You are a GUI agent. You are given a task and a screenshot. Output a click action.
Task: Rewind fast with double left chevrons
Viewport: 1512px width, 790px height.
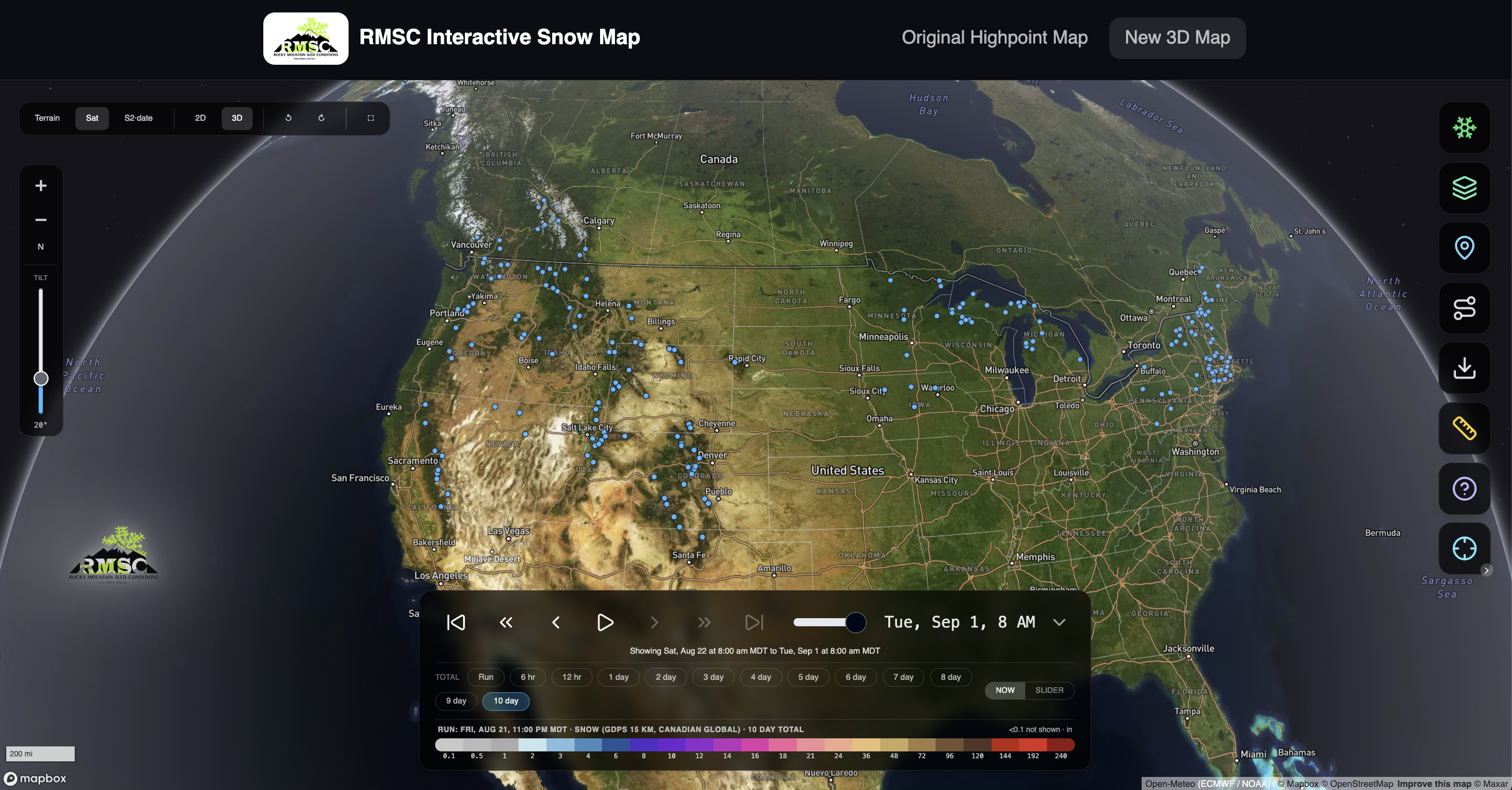coord(506,623)
